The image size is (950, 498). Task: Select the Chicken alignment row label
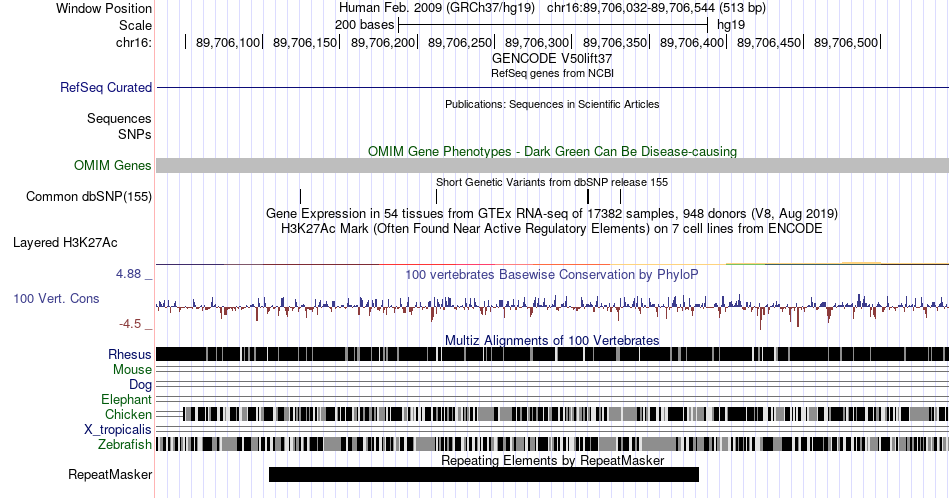128,414
